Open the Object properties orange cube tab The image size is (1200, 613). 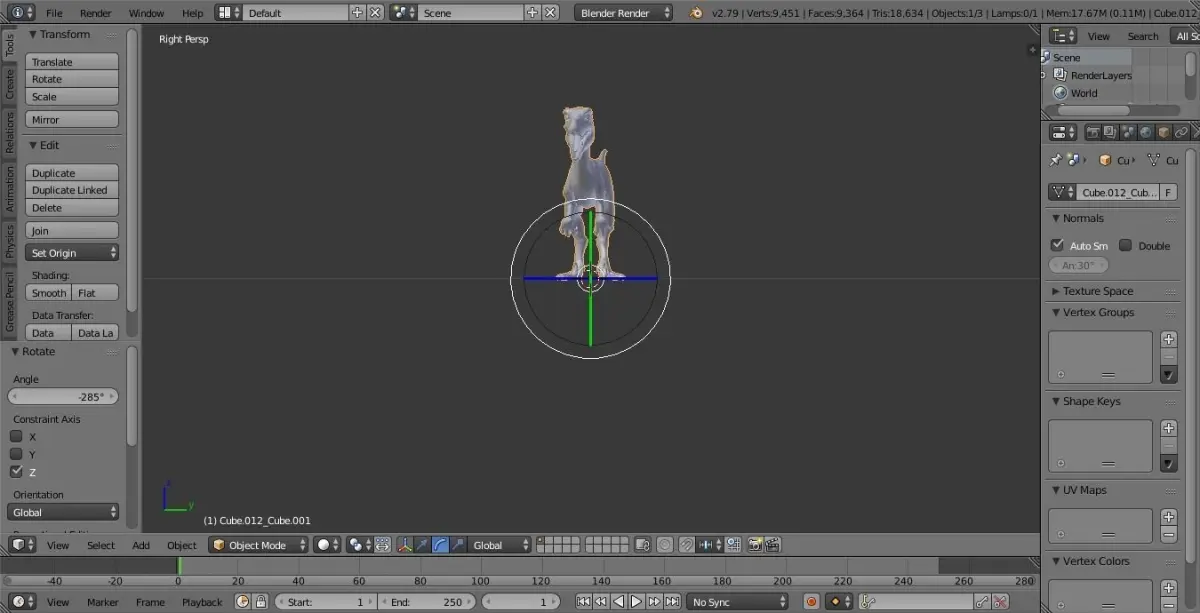coord(1164,132)
